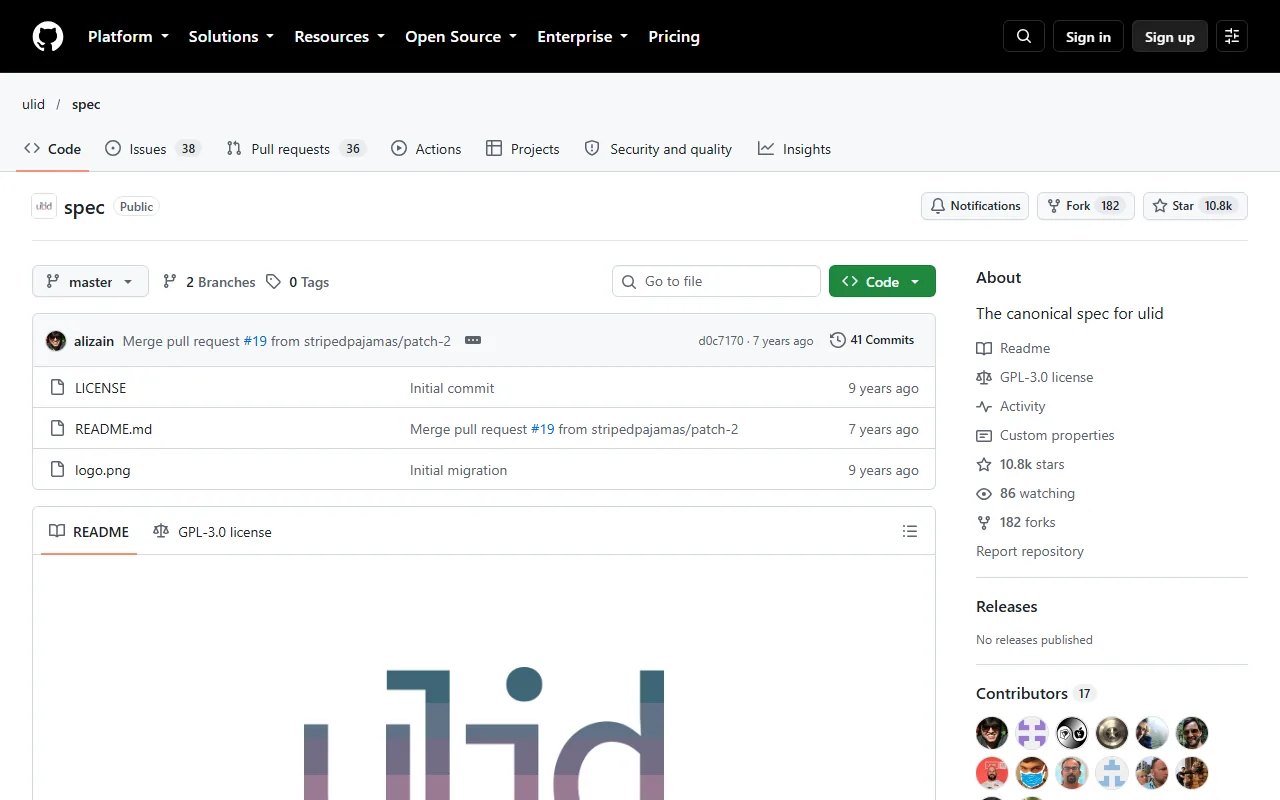Open the ulid owner link

(x=34, y=104)
